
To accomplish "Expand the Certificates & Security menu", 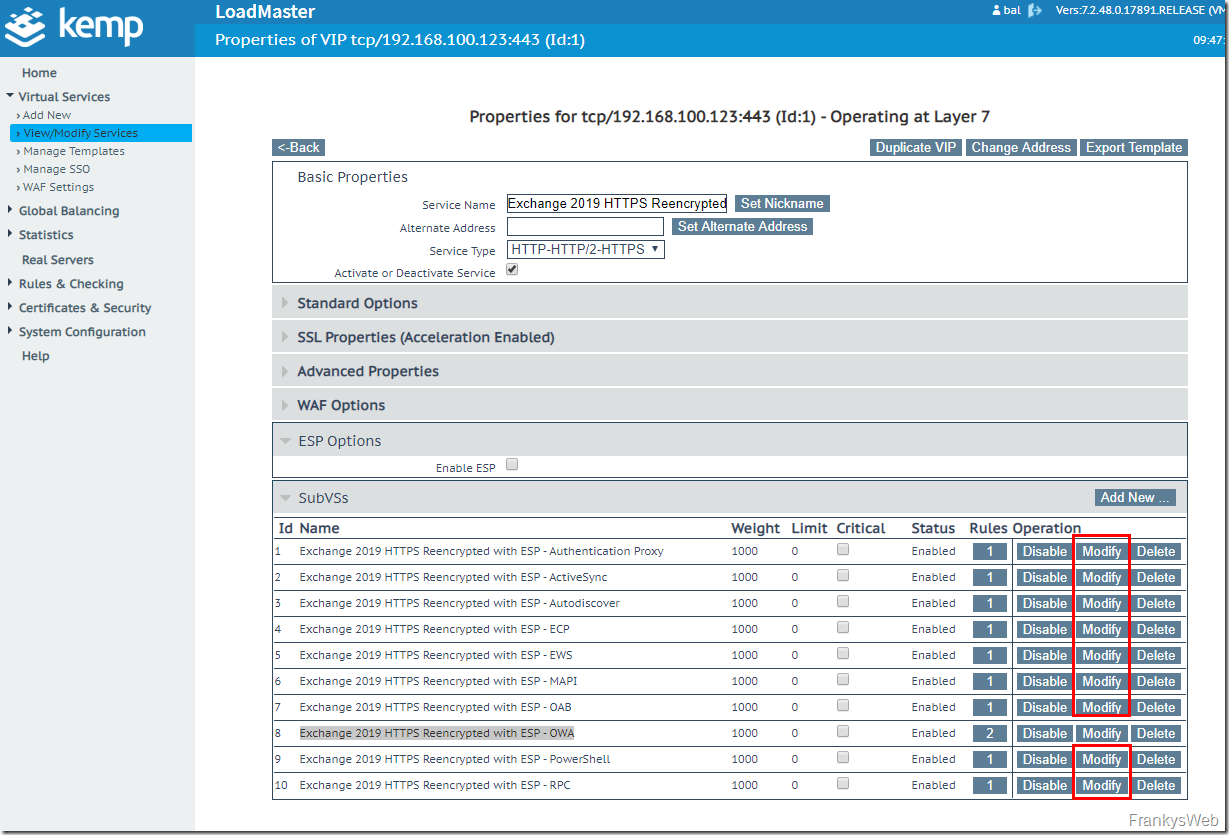I will 85,308.
